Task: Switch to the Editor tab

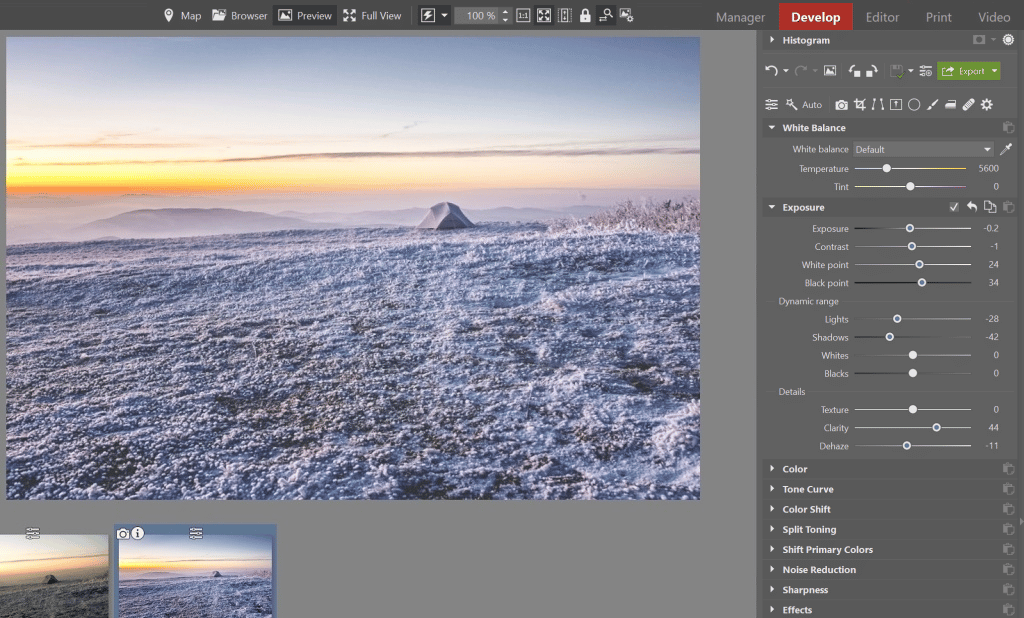Action: (x=882, y=17)
